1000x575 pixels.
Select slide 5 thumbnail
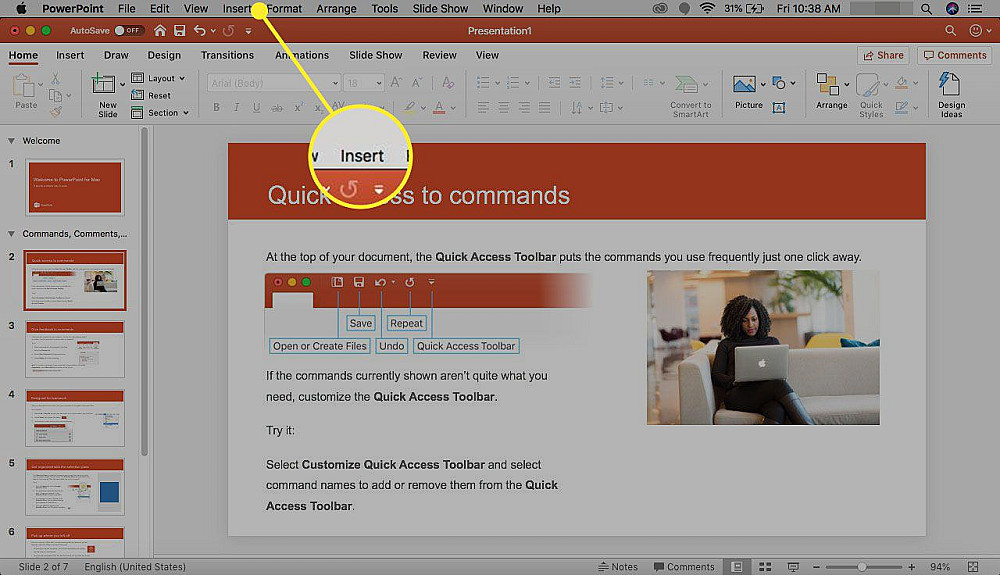[75, 486]
